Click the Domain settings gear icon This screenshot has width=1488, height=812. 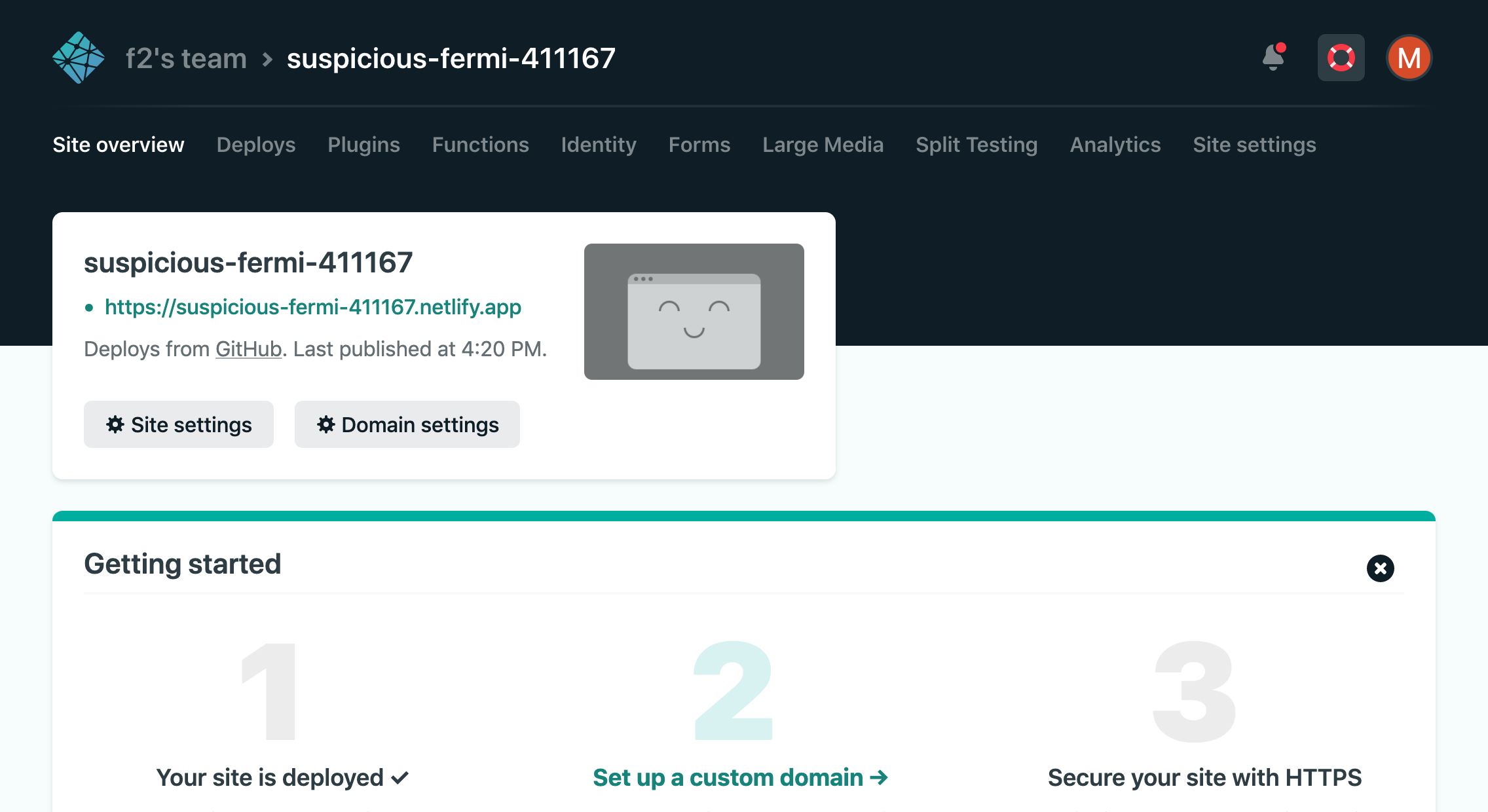pyautogui.click(x=325, y=425)
